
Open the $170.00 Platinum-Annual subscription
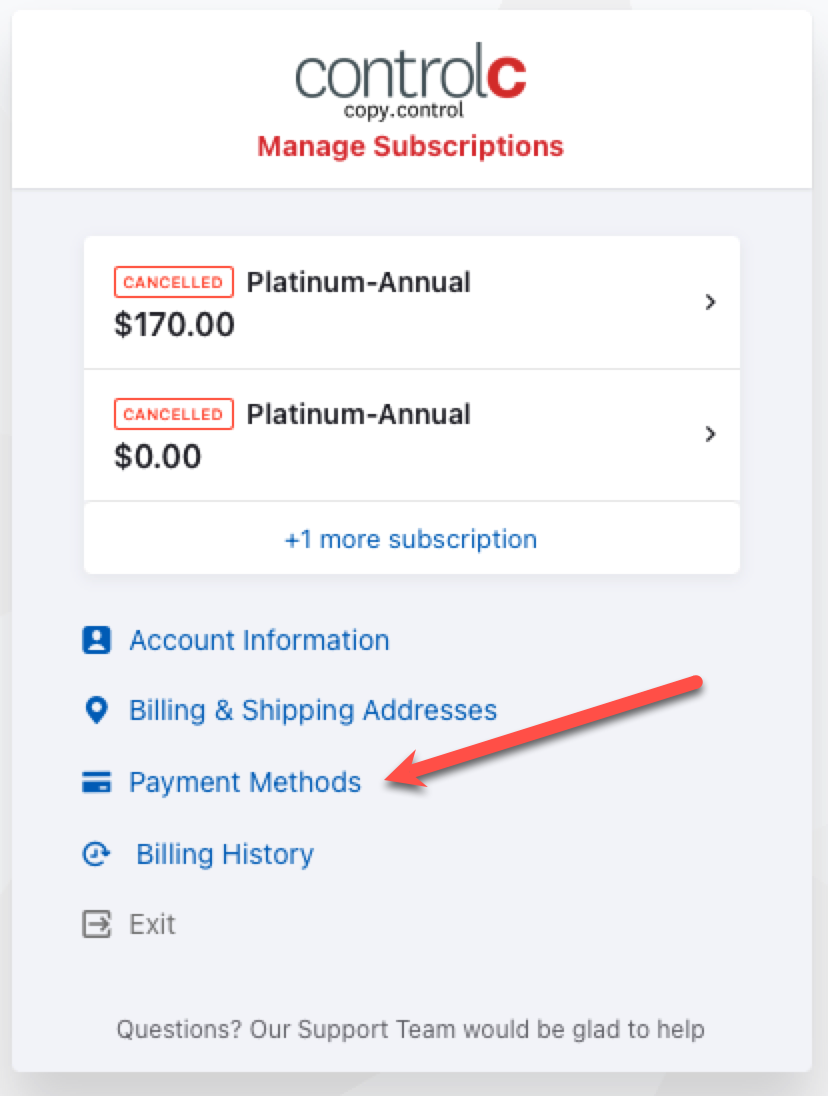point(412,303)
